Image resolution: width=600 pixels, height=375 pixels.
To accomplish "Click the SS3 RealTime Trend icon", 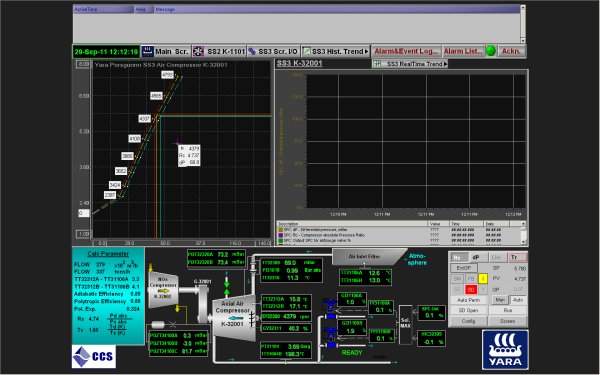I will 377,64.
